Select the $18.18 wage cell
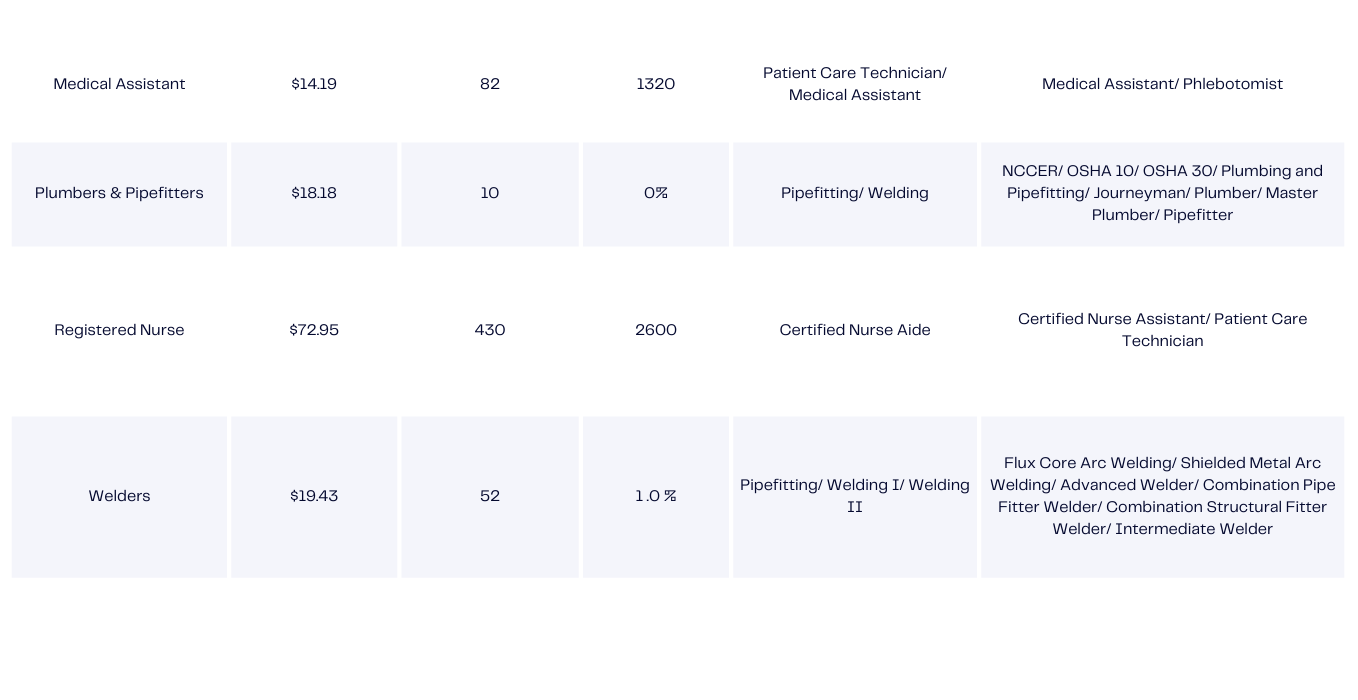This screenshot has height=700, width=1358. pyautogui.click(x=314, y=193)
